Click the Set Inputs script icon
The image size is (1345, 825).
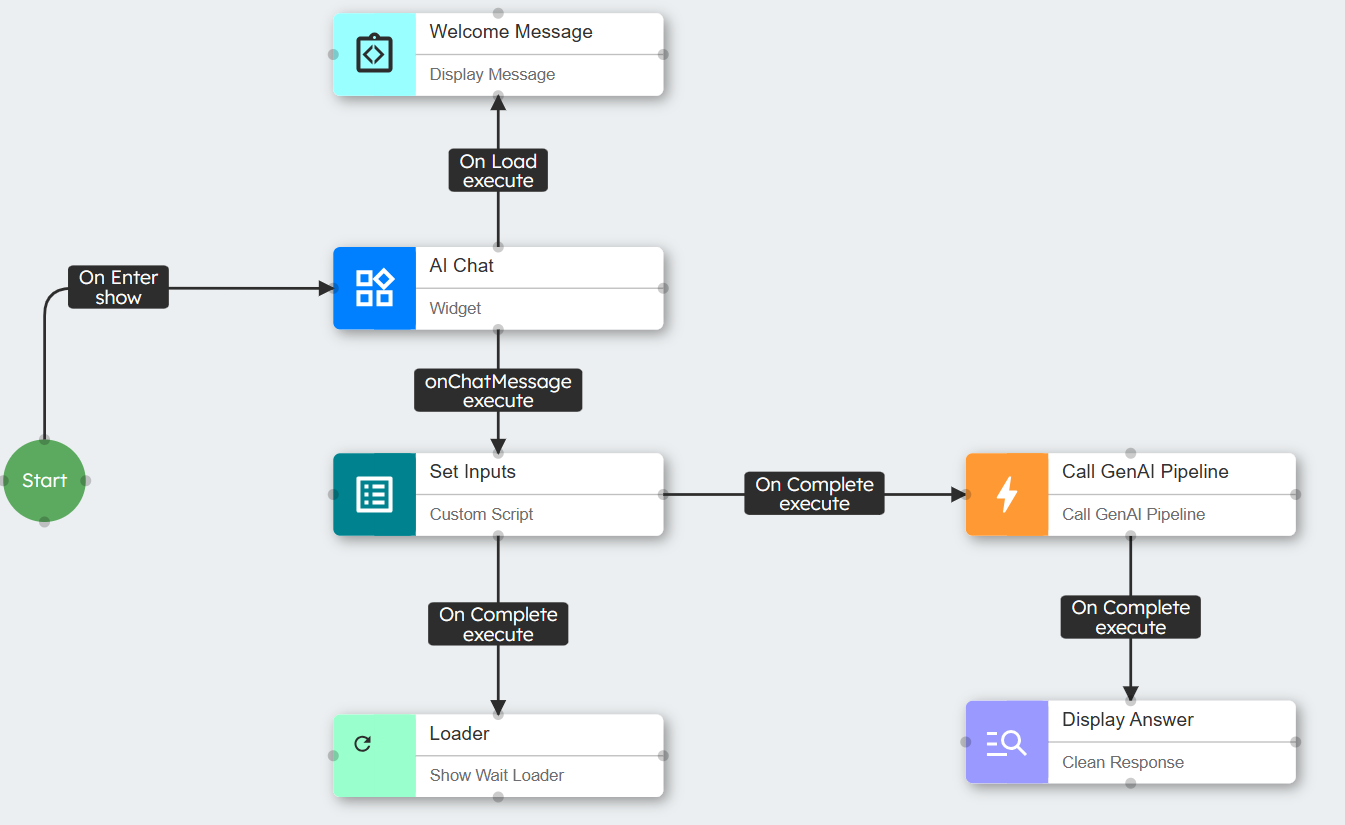point(374,494)
